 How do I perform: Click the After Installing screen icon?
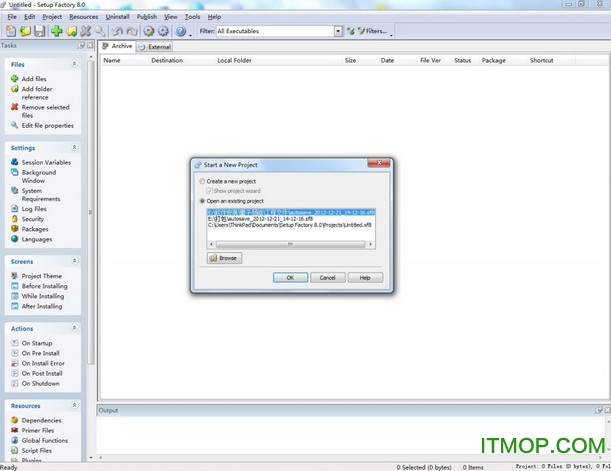tap(15, 306)
